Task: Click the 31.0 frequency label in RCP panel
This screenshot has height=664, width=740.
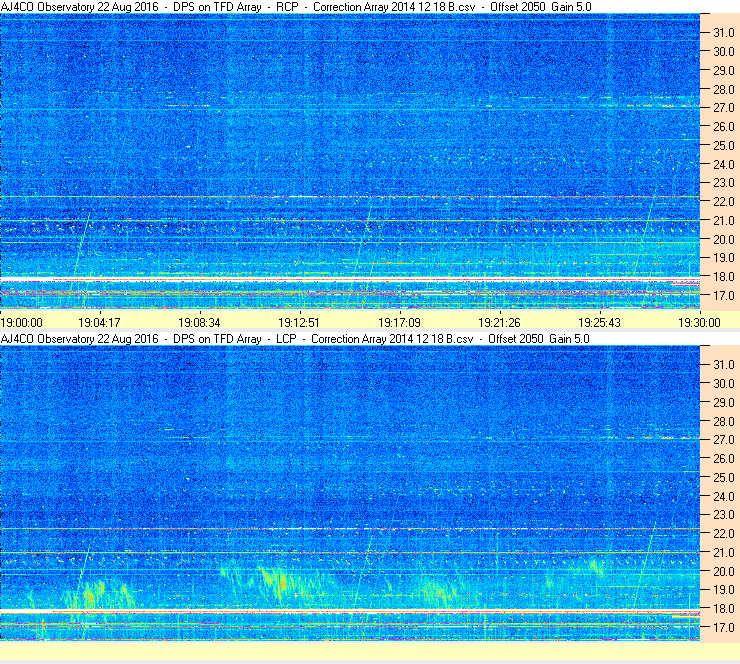Action: pos(723,33)
